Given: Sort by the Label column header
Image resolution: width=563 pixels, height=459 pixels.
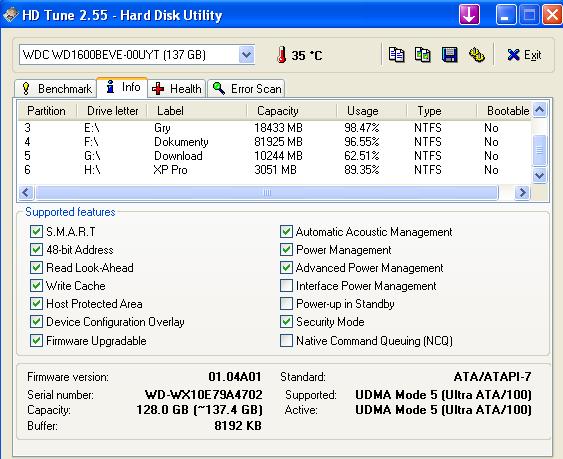Looking at the screenshot, I should point(197,111).
